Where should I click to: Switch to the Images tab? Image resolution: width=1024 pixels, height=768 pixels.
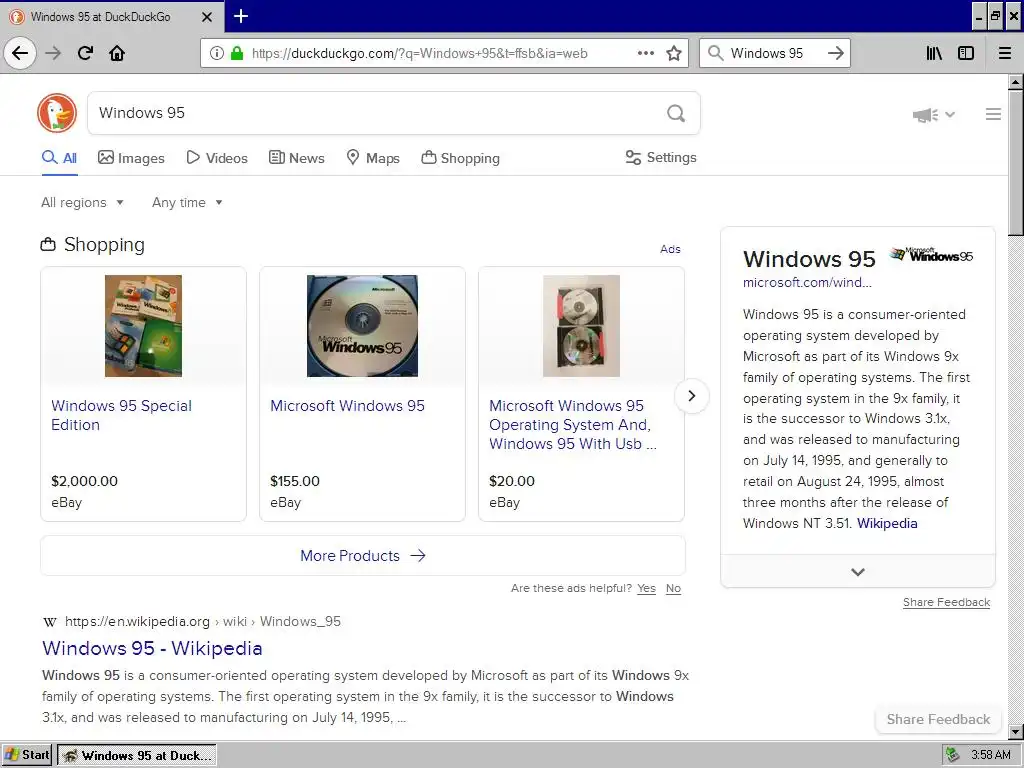coord(131,158)
